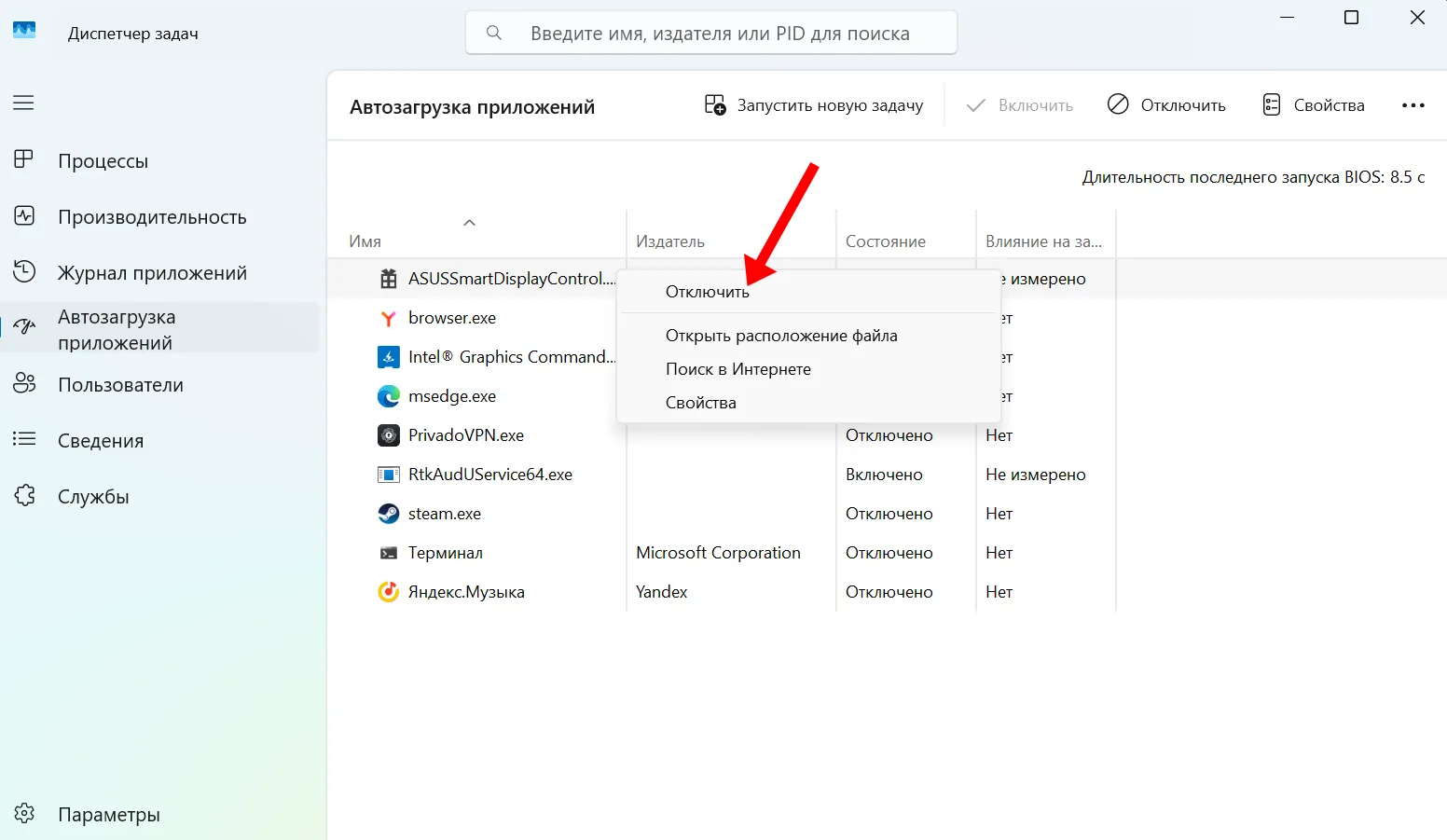
Task: Click the Терминал app icon
Action: (x=389, y=553)
